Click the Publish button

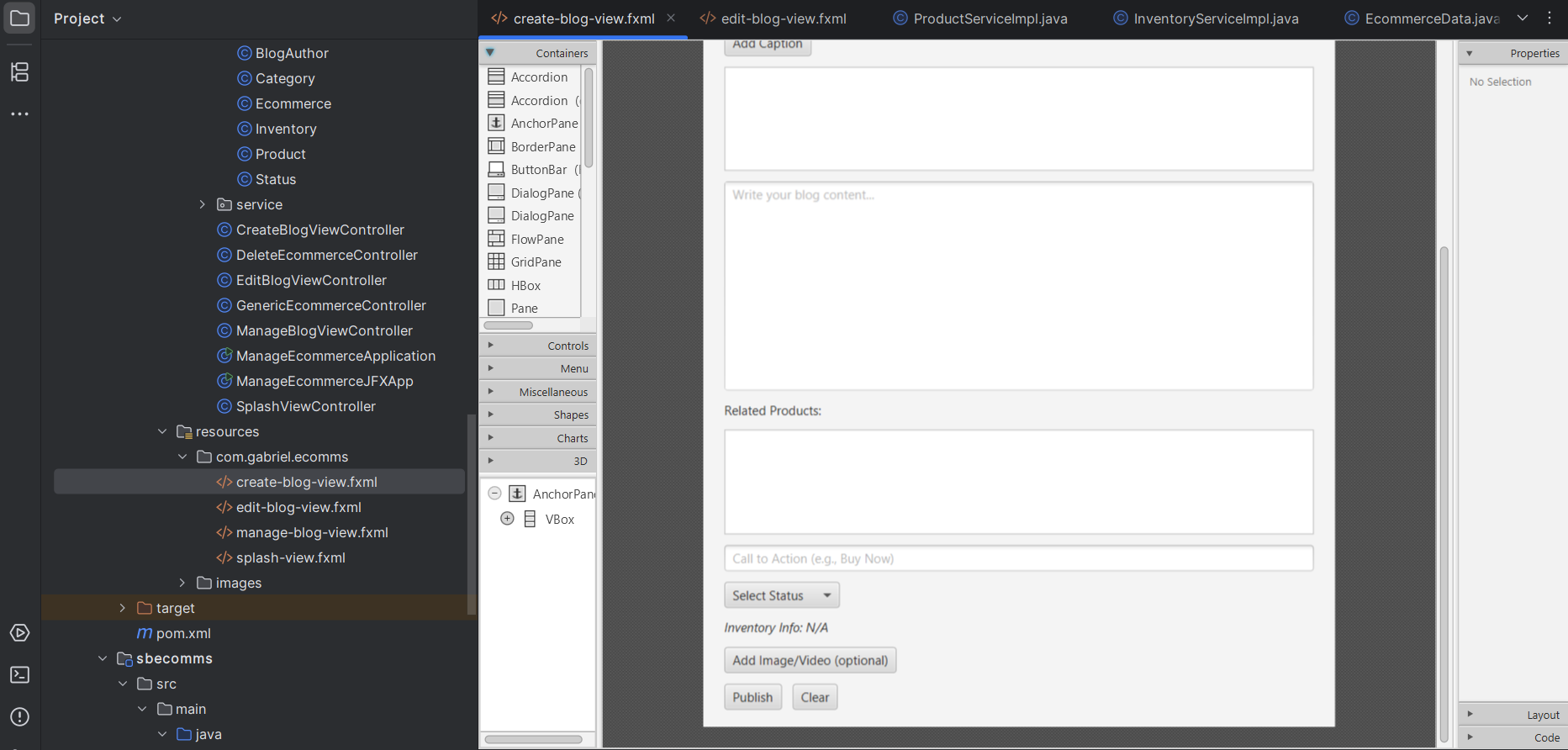(x=752, y=697)
